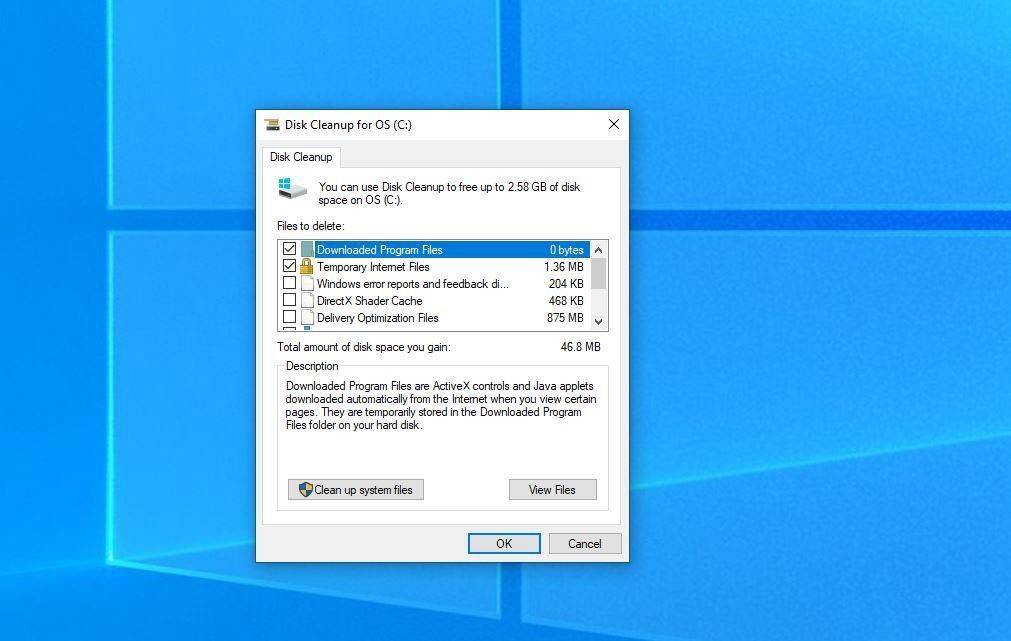
Task: Click the Windows error reports file icon
Action: coord(307,284)
